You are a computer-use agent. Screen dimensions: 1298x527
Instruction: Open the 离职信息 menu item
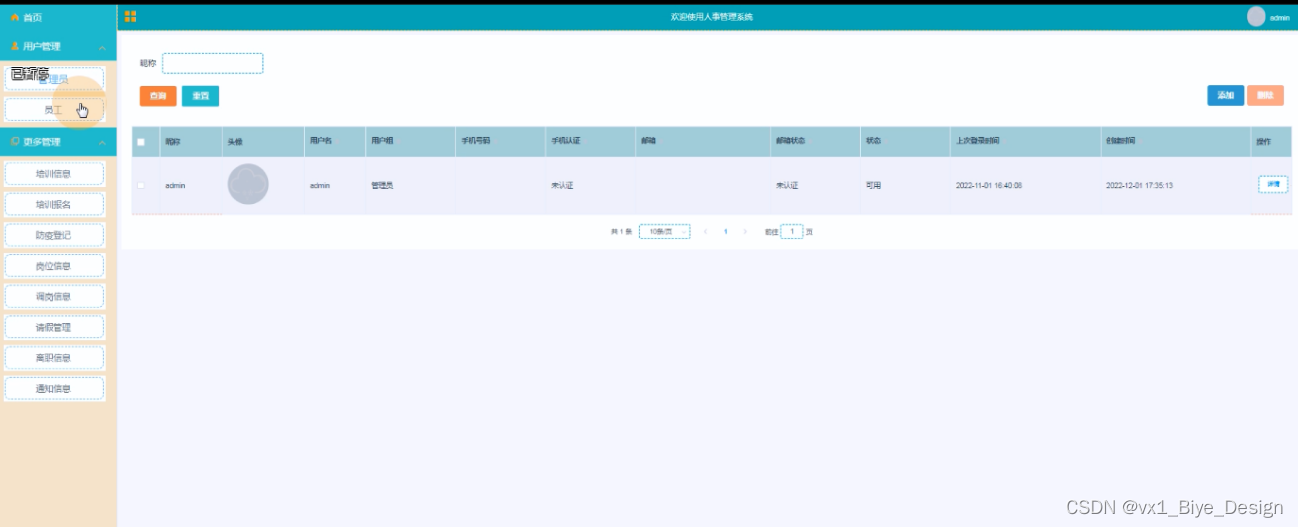[x=55, y=357]
